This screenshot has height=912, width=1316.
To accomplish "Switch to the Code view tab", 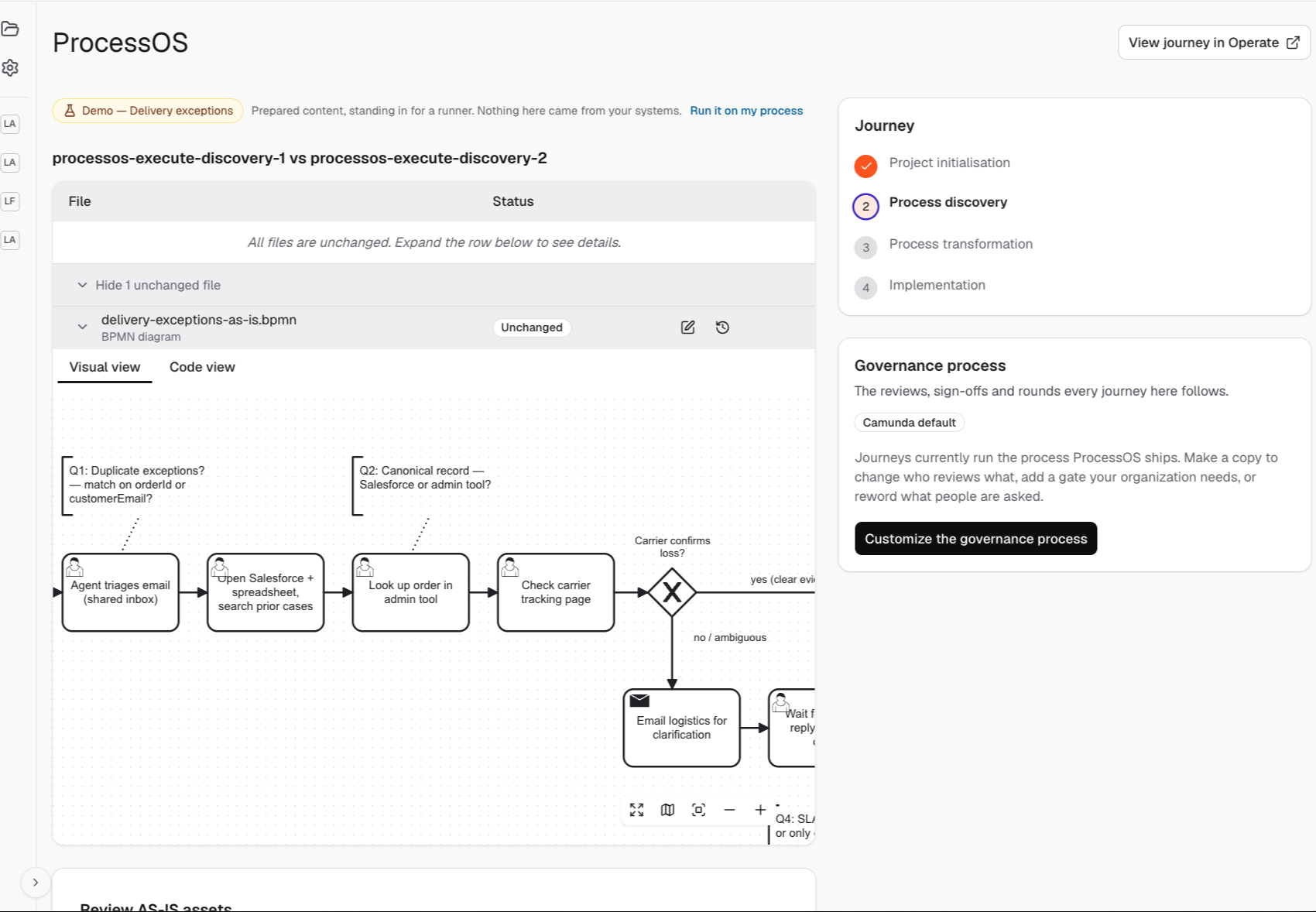I will pos(202,367).
